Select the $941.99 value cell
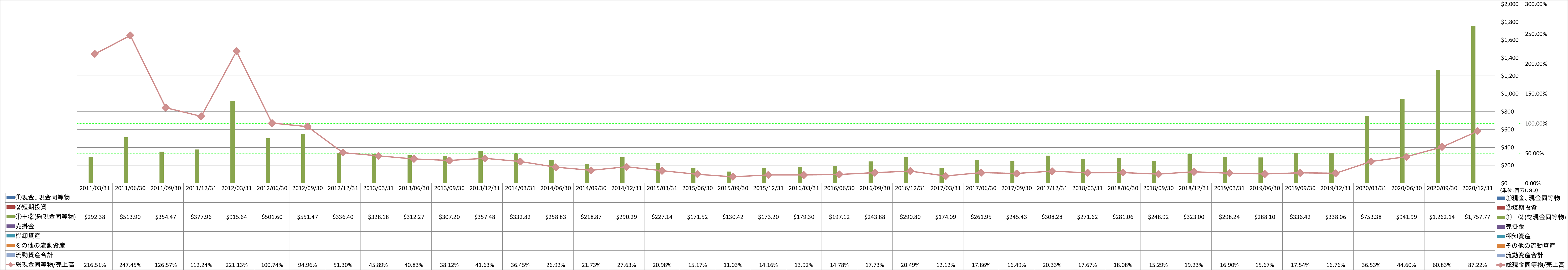 pyautogui.click(x=1407, y=217)
